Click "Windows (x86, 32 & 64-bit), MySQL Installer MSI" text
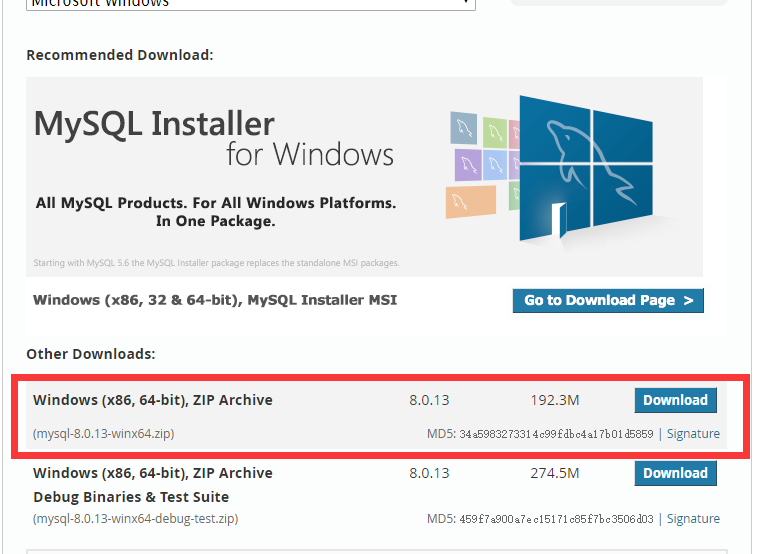783x554 pixels. point(215,300)
